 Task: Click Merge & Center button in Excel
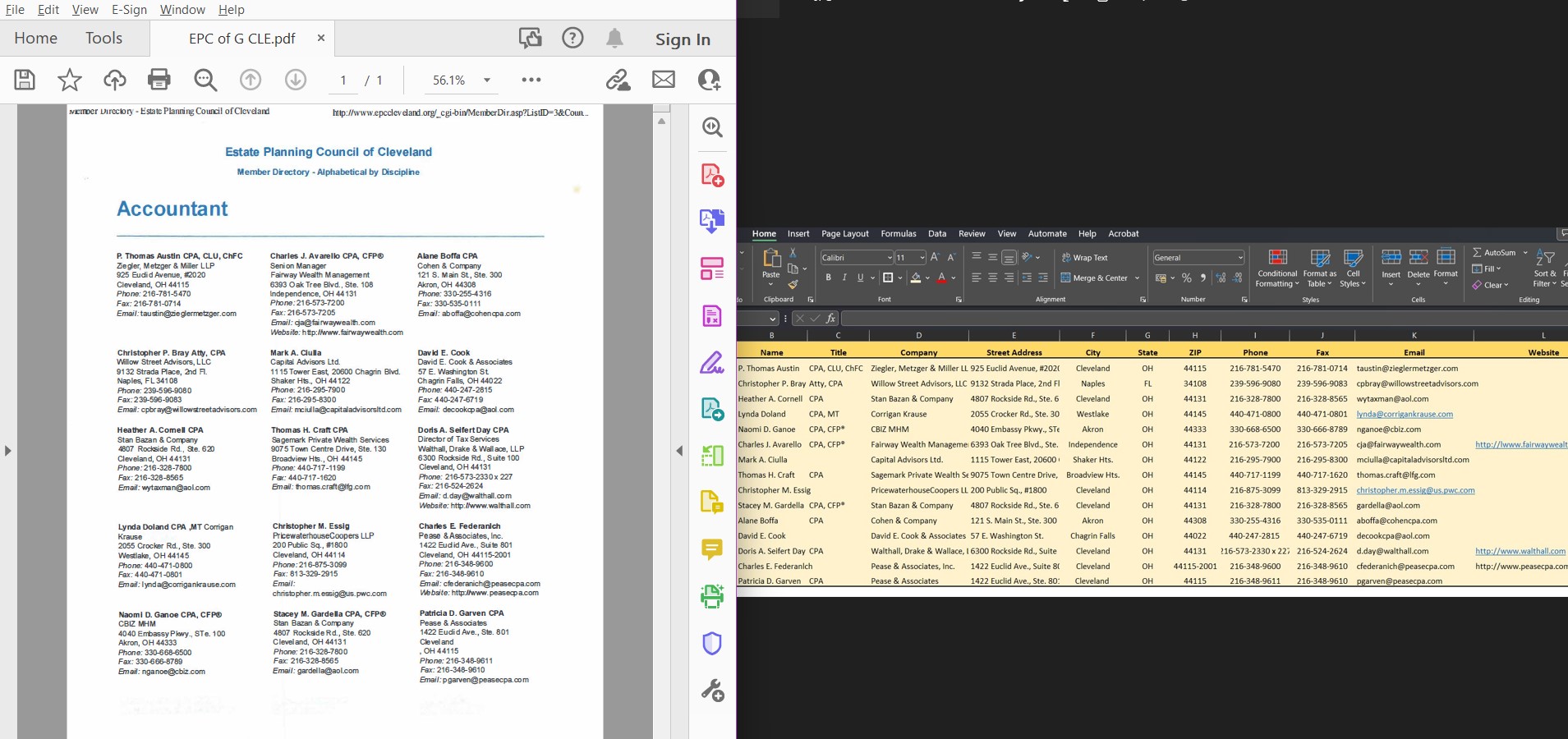click(x=1094, y=278)
